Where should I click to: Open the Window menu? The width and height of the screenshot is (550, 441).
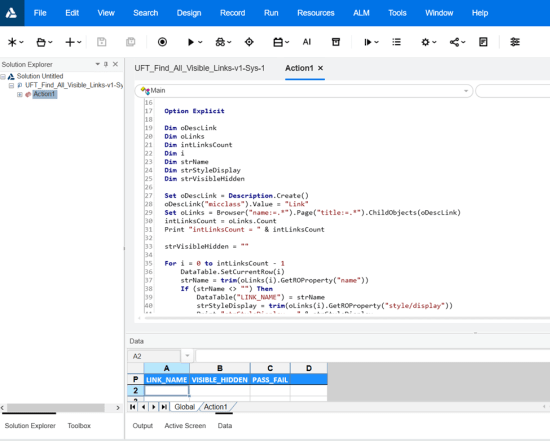439,13
